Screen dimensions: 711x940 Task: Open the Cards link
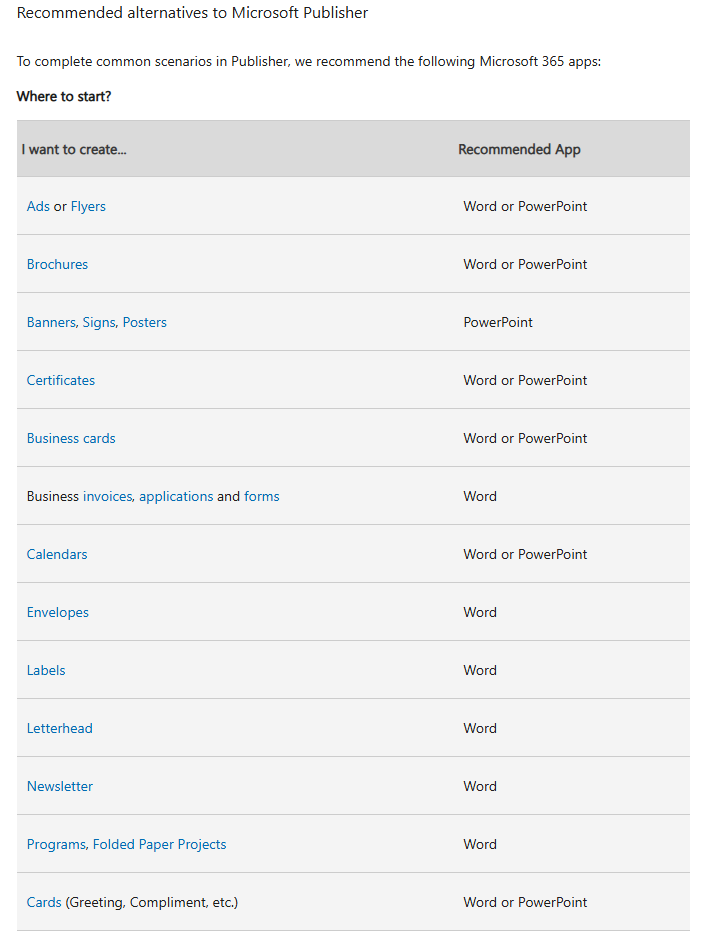coord(44,902)
